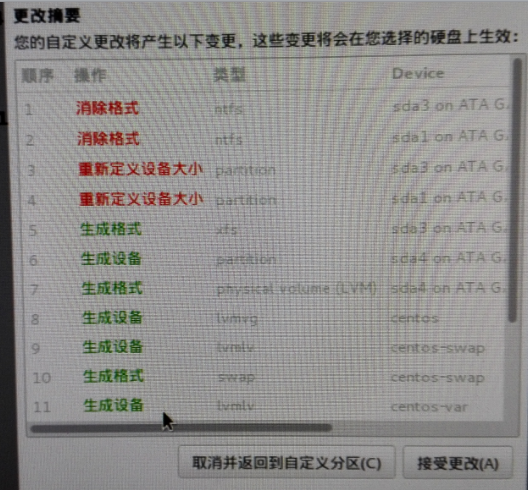Click the 类型 column header

[x=229, y=74]
